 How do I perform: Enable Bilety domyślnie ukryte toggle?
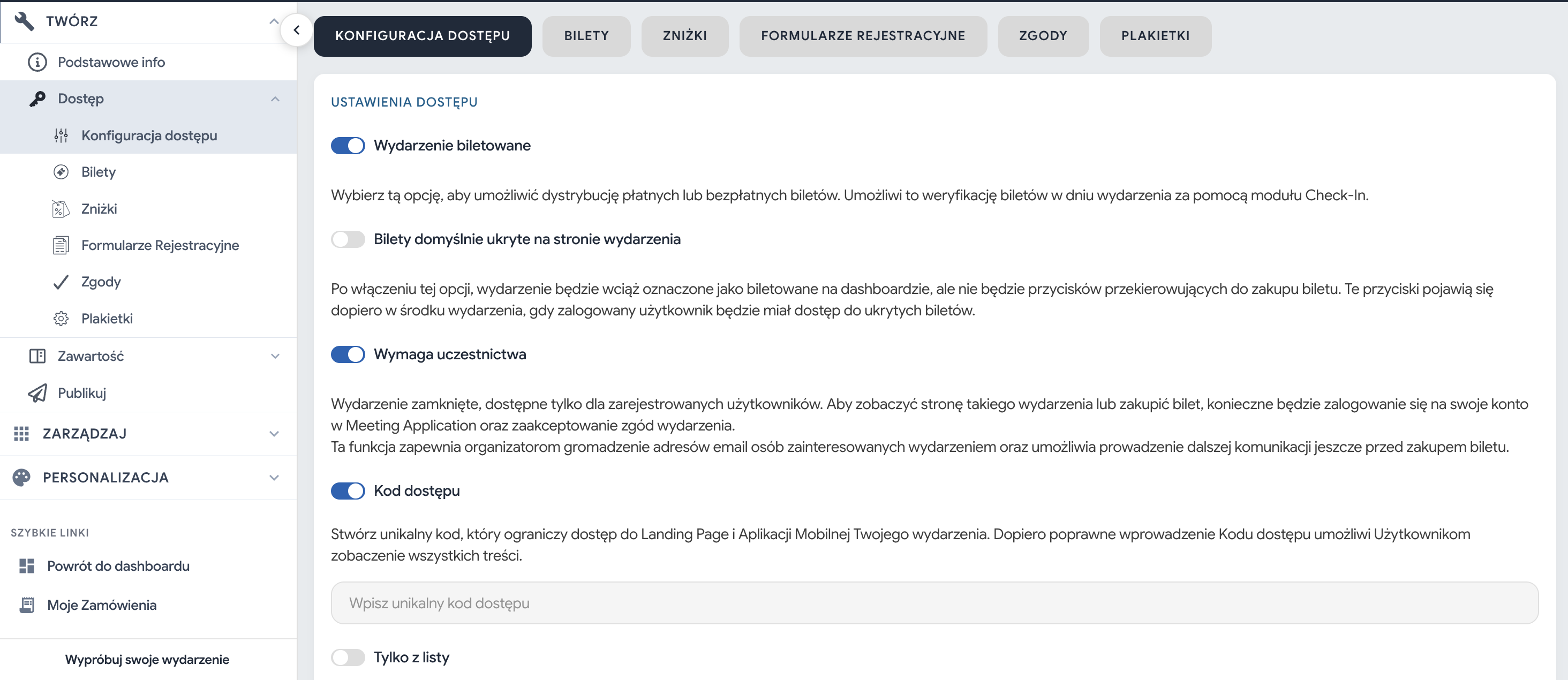coord(348,239)
